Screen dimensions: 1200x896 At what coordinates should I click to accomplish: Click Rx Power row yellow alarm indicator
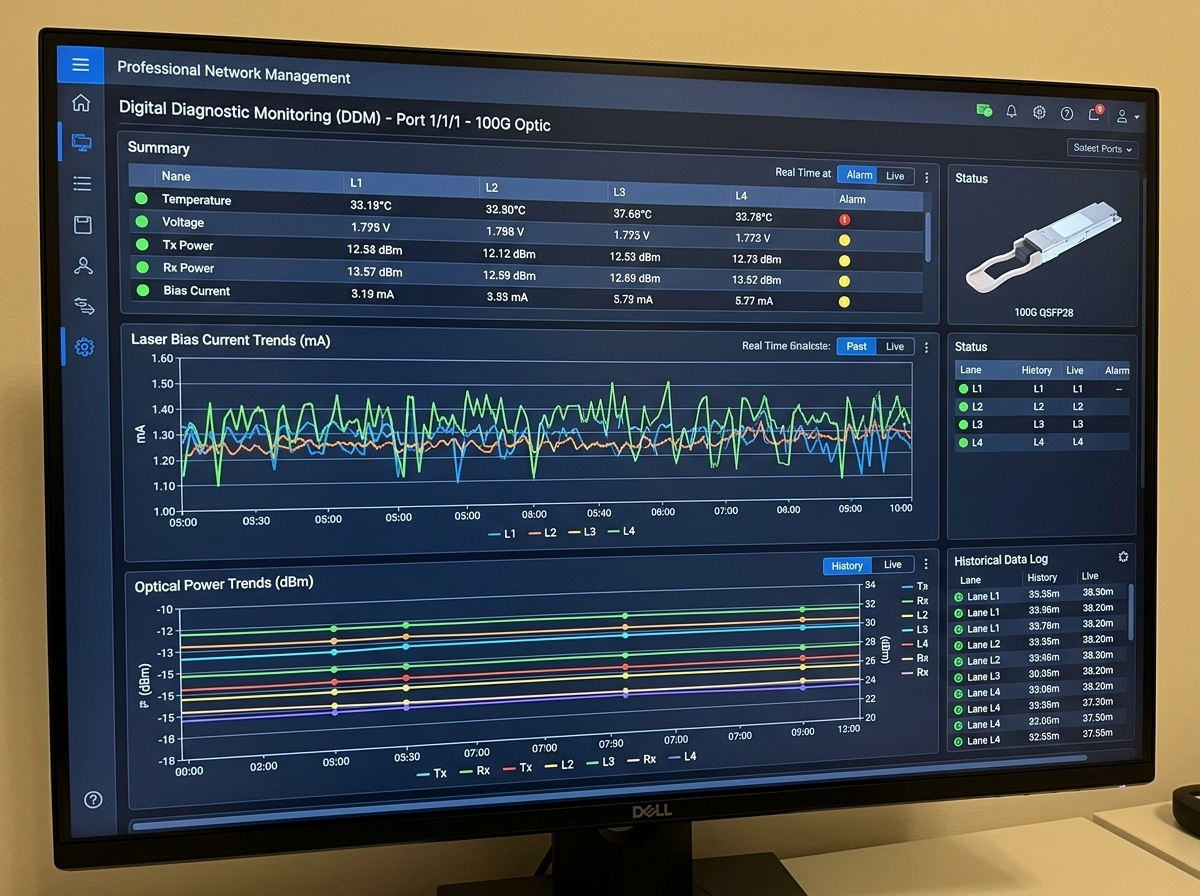[844, 282]
